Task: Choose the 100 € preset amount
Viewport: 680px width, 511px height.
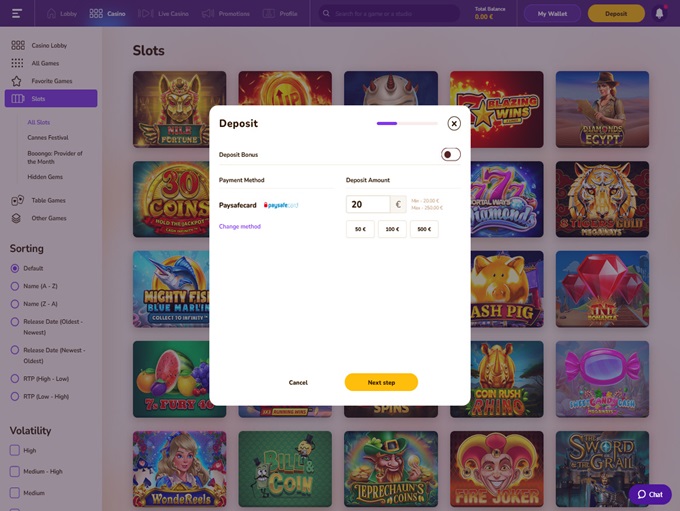Action: (x=392, y=229)
